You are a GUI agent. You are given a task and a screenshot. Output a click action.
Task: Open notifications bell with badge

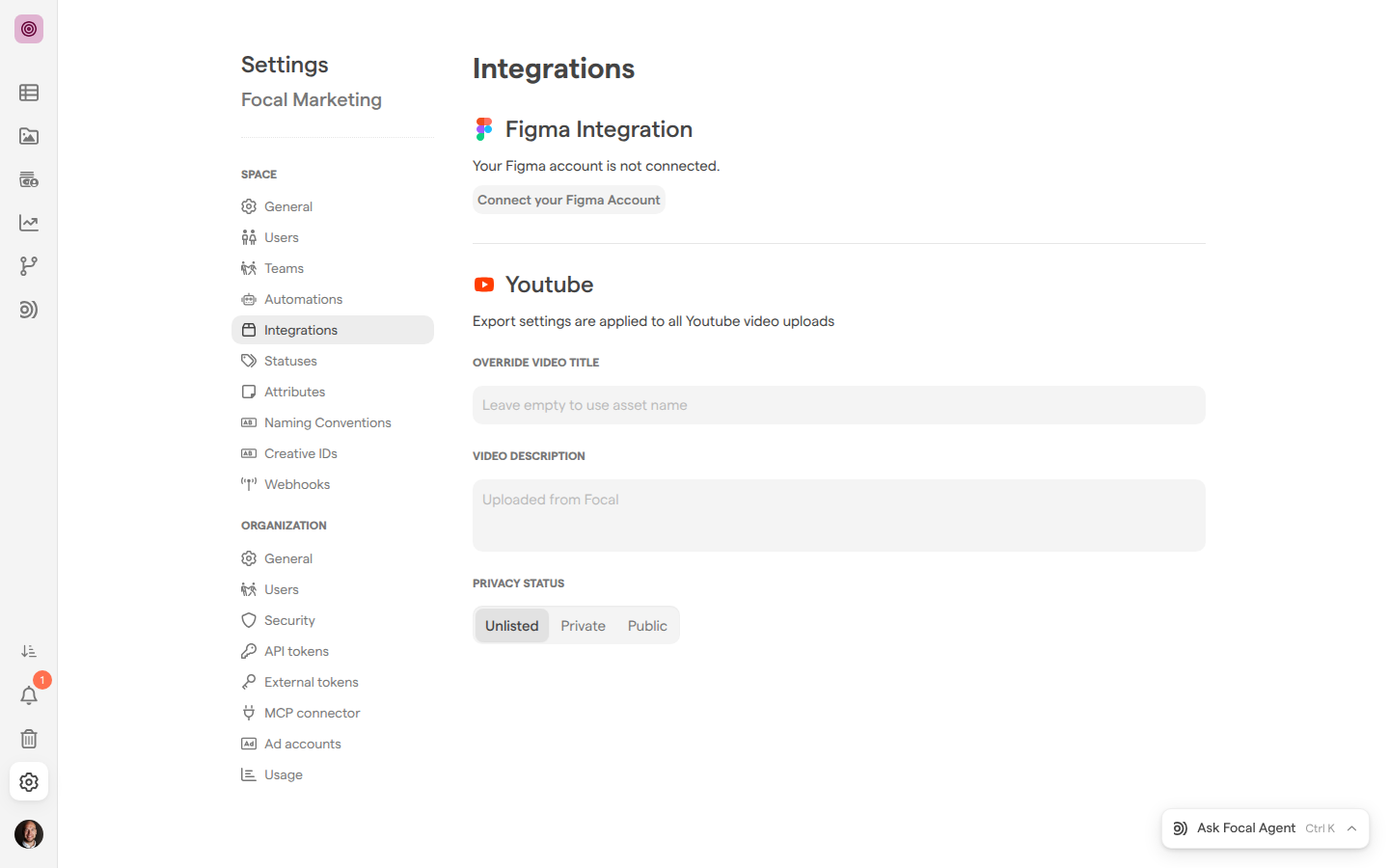coord(29,695)
